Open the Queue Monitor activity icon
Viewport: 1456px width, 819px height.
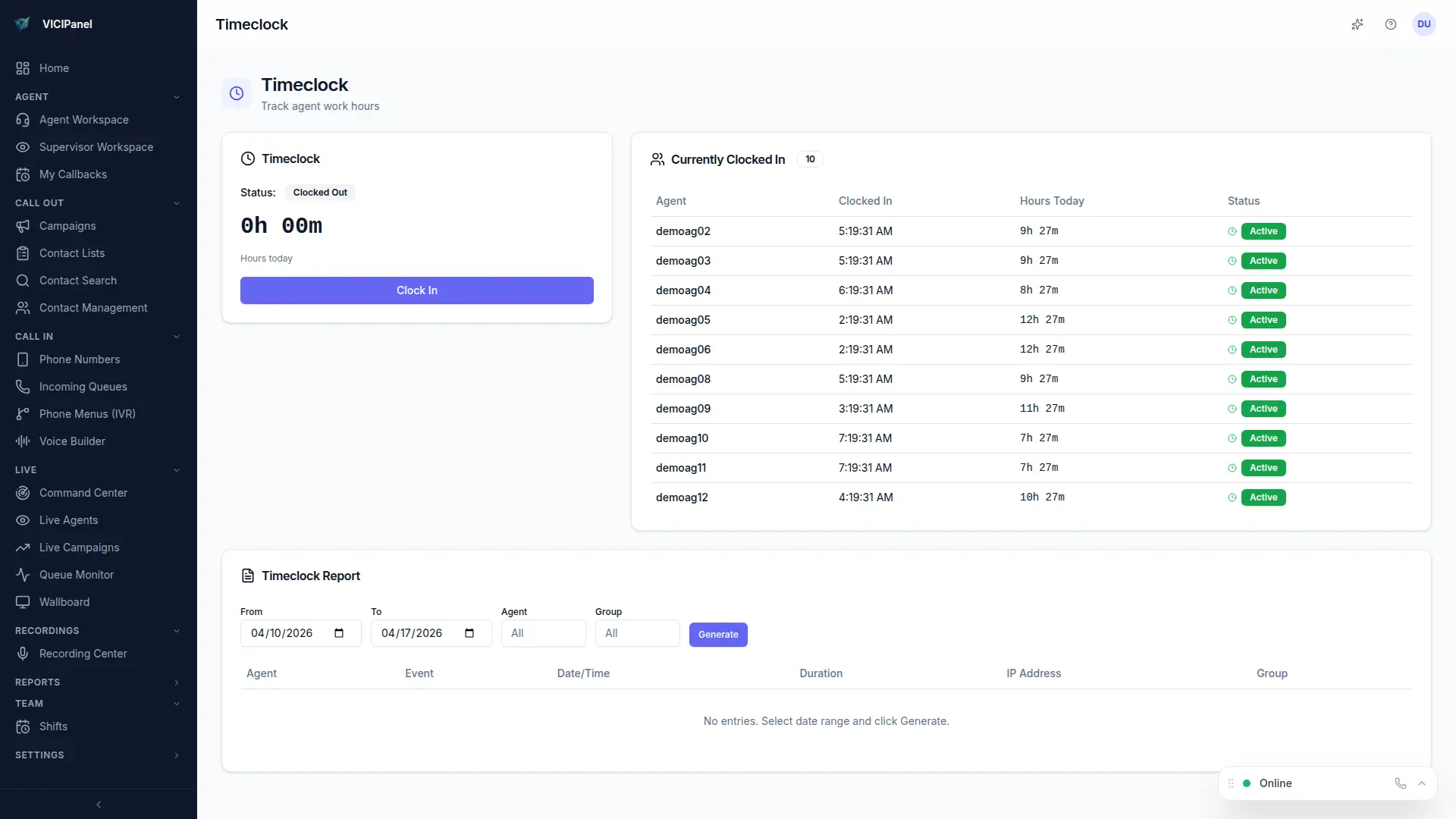point(23,575)
